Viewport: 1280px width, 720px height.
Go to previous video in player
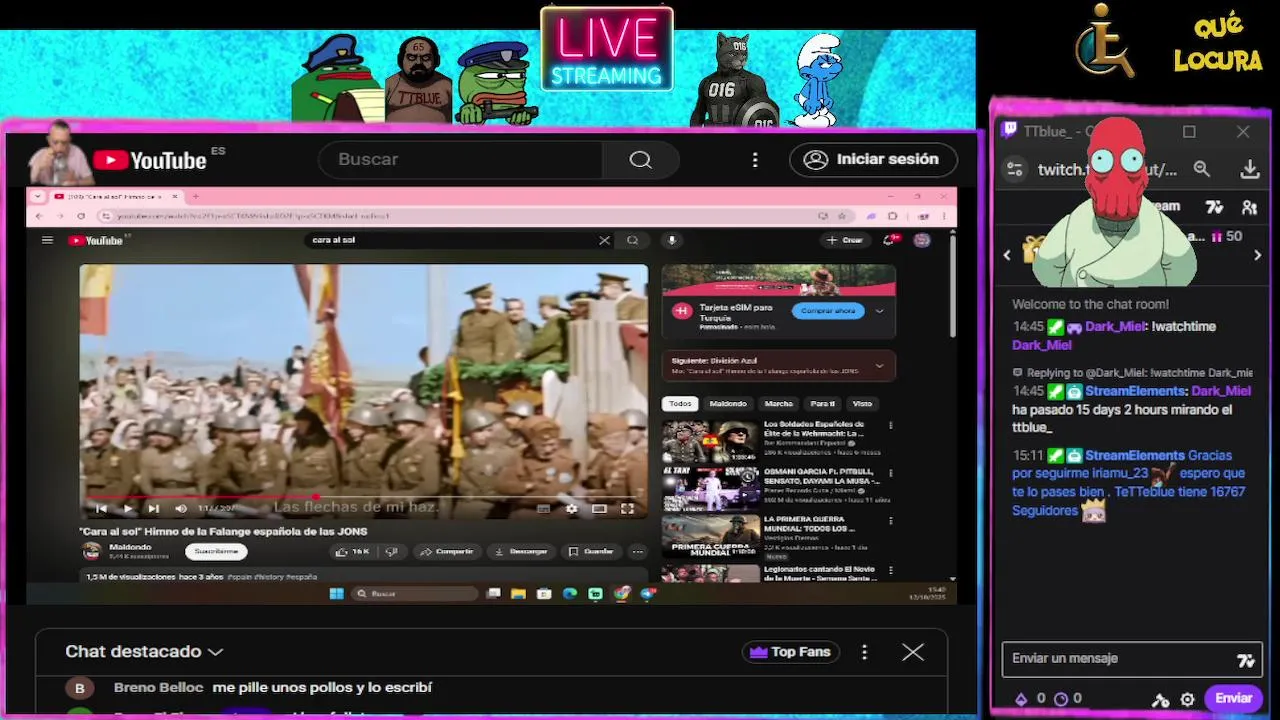click(101, 509)
